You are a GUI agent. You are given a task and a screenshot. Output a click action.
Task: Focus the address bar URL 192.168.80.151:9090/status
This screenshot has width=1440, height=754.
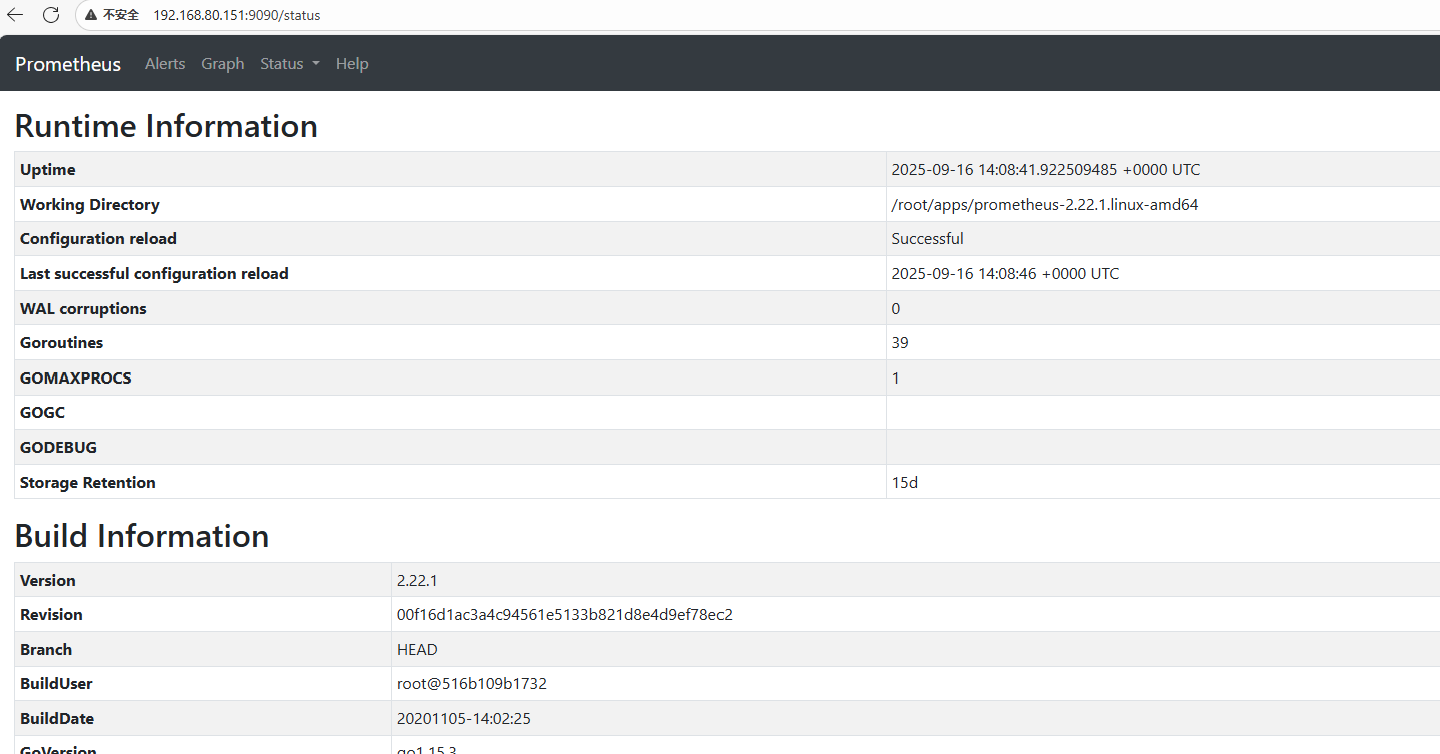[237, 15]
